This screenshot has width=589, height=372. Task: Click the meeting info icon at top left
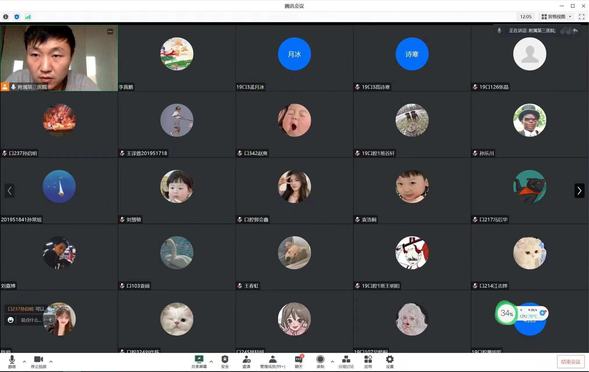[x=6, y=17]
